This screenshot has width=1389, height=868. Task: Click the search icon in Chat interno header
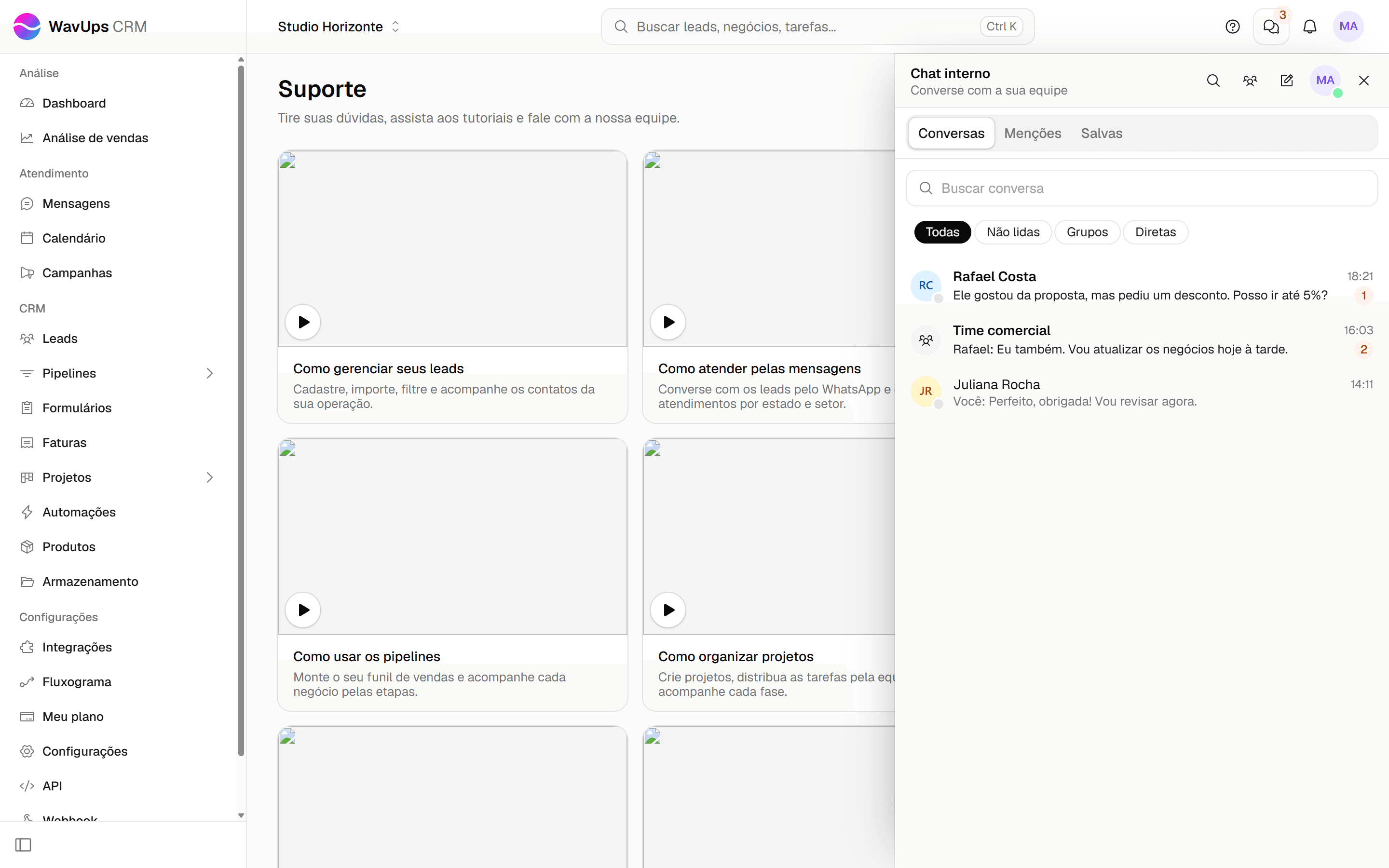pyautogui.click(x=1213, y=81)
